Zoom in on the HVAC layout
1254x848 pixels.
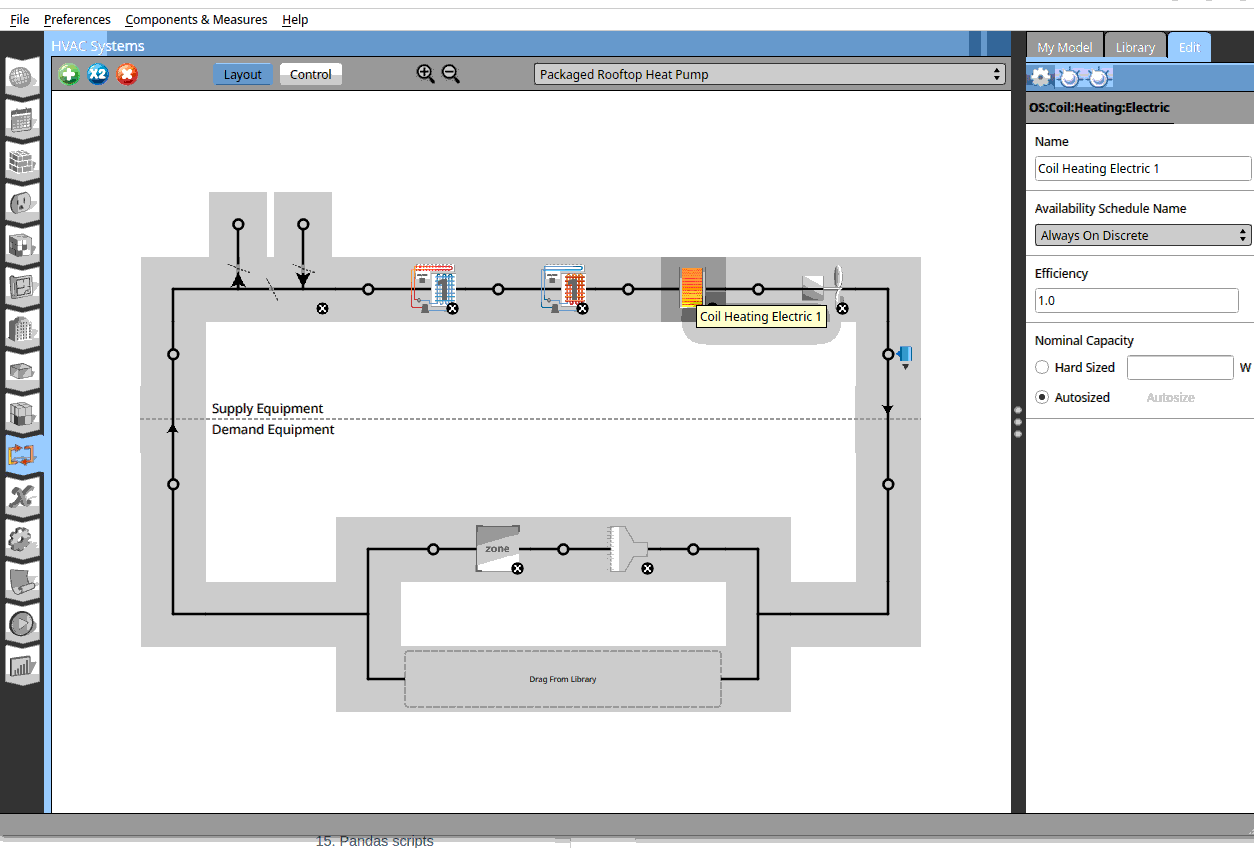coord(426,73)
